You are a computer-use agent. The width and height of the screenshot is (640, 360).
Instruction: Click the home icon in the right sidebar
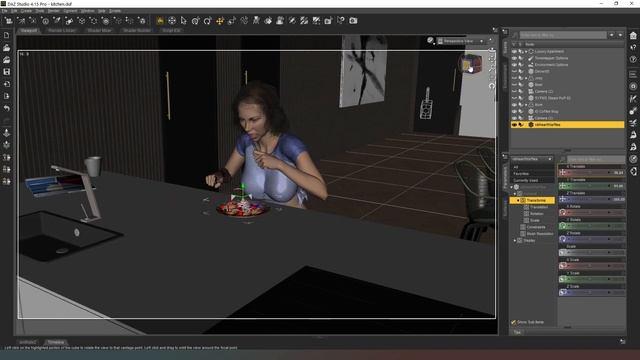point(633,36)
